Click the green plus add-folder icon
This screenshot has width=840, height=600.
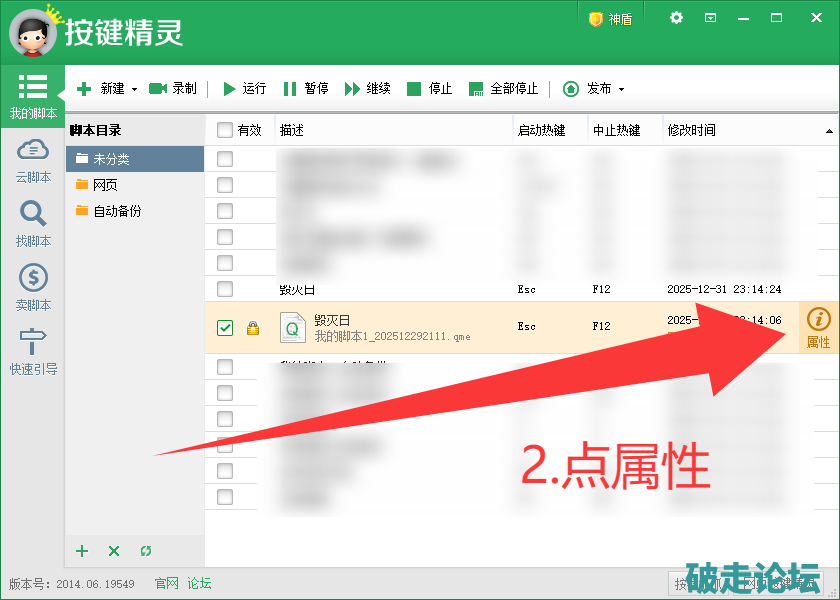click(83, 551)
